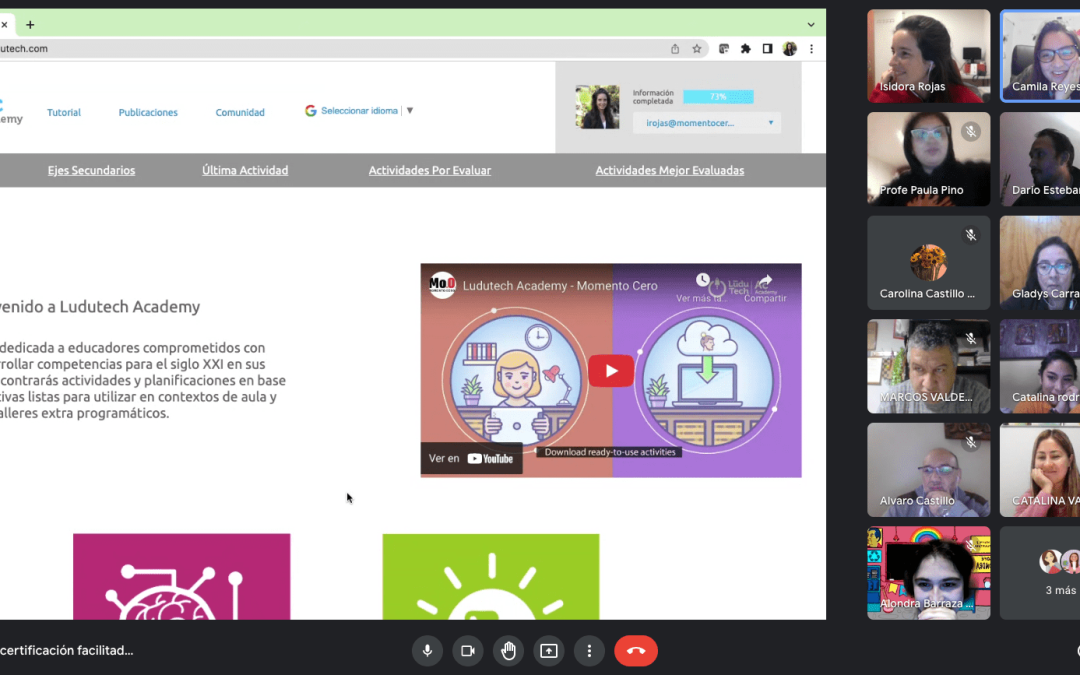Select Dario Esteban video tile
Viewport: 1080px width, 675px height.
click(1040, 159)
